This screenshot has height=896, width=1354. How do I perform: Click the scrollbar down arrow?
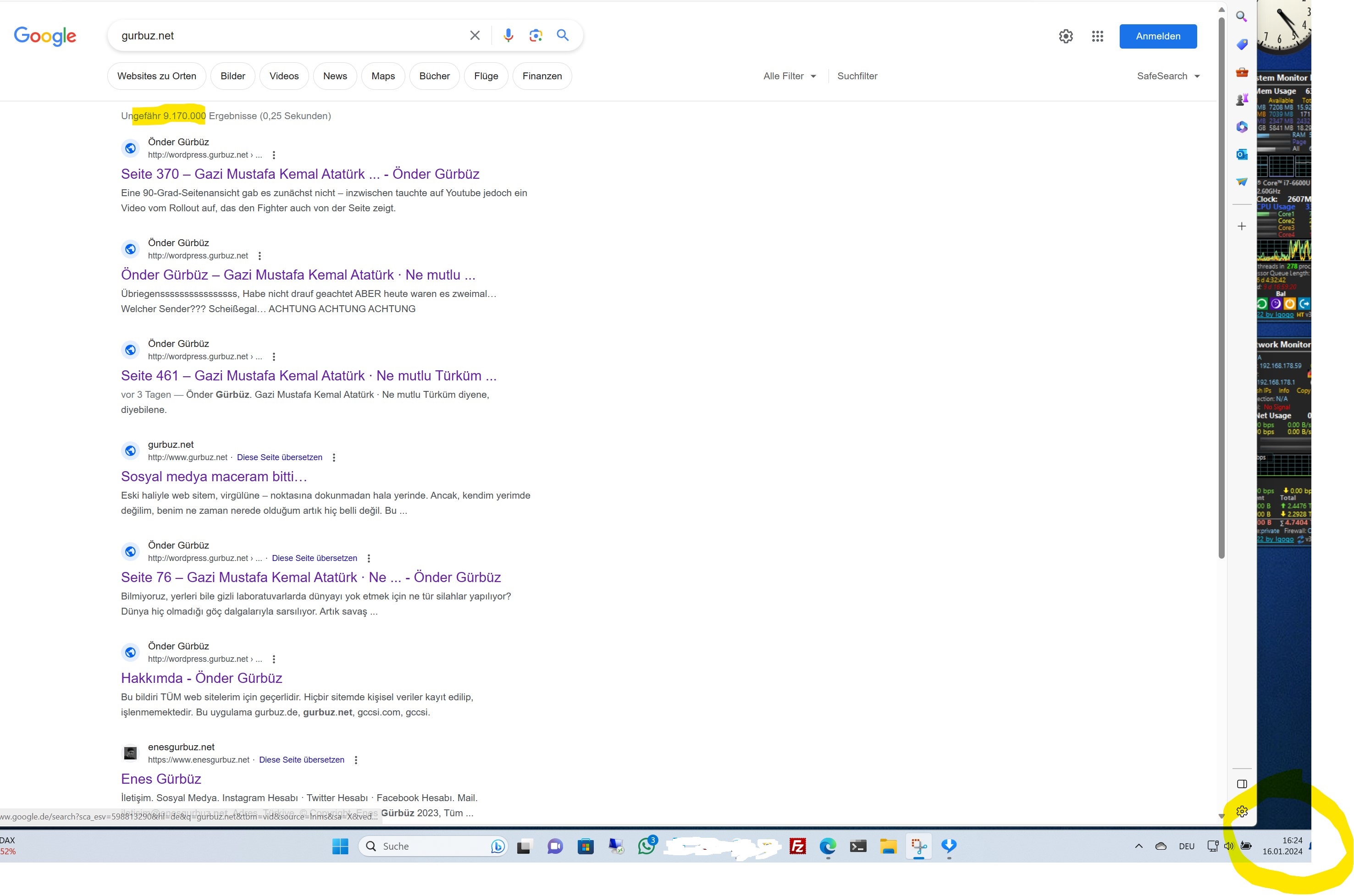coord(1221,816)
